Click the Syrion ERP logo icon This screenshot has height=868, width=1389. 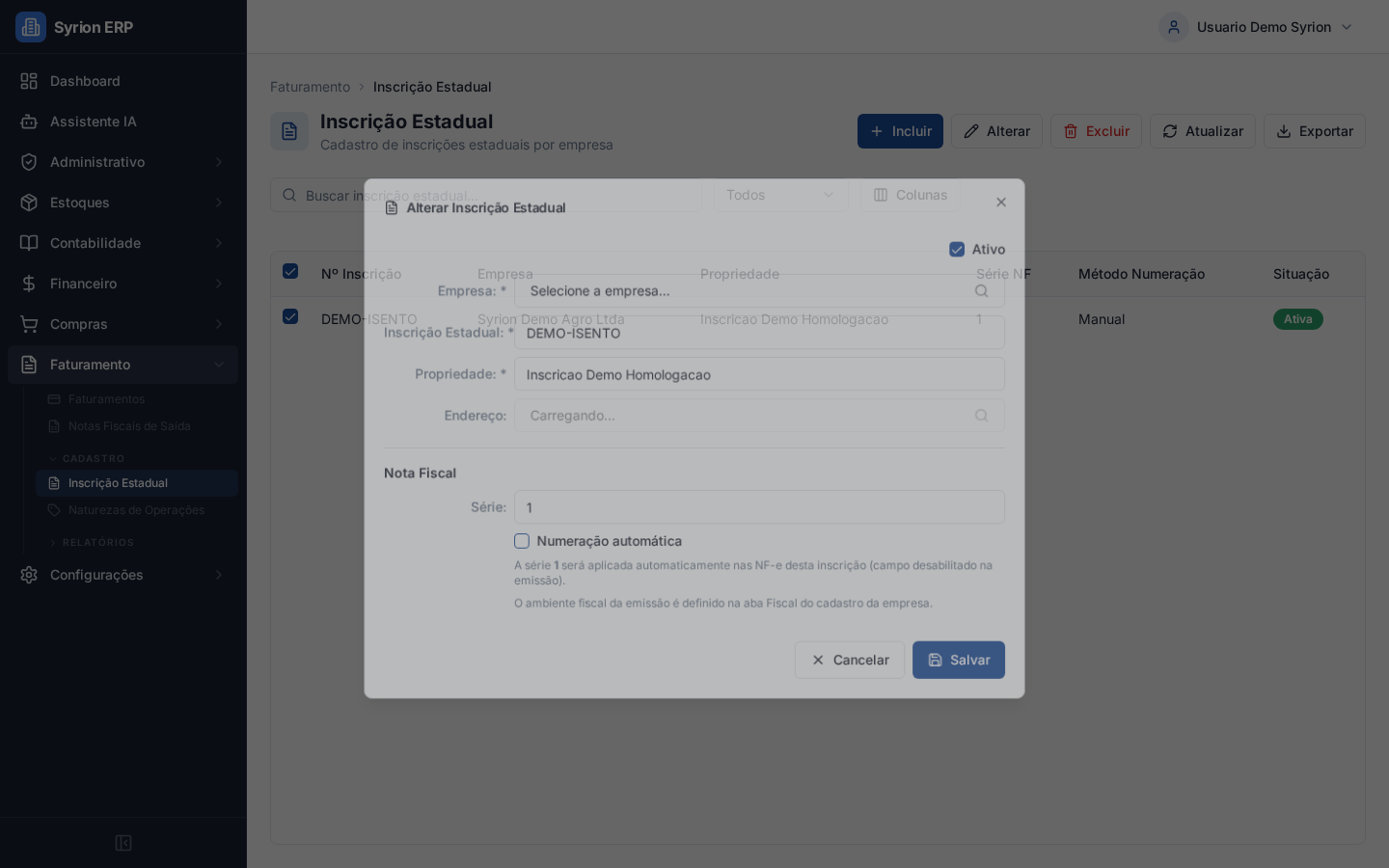coord(31,27)
